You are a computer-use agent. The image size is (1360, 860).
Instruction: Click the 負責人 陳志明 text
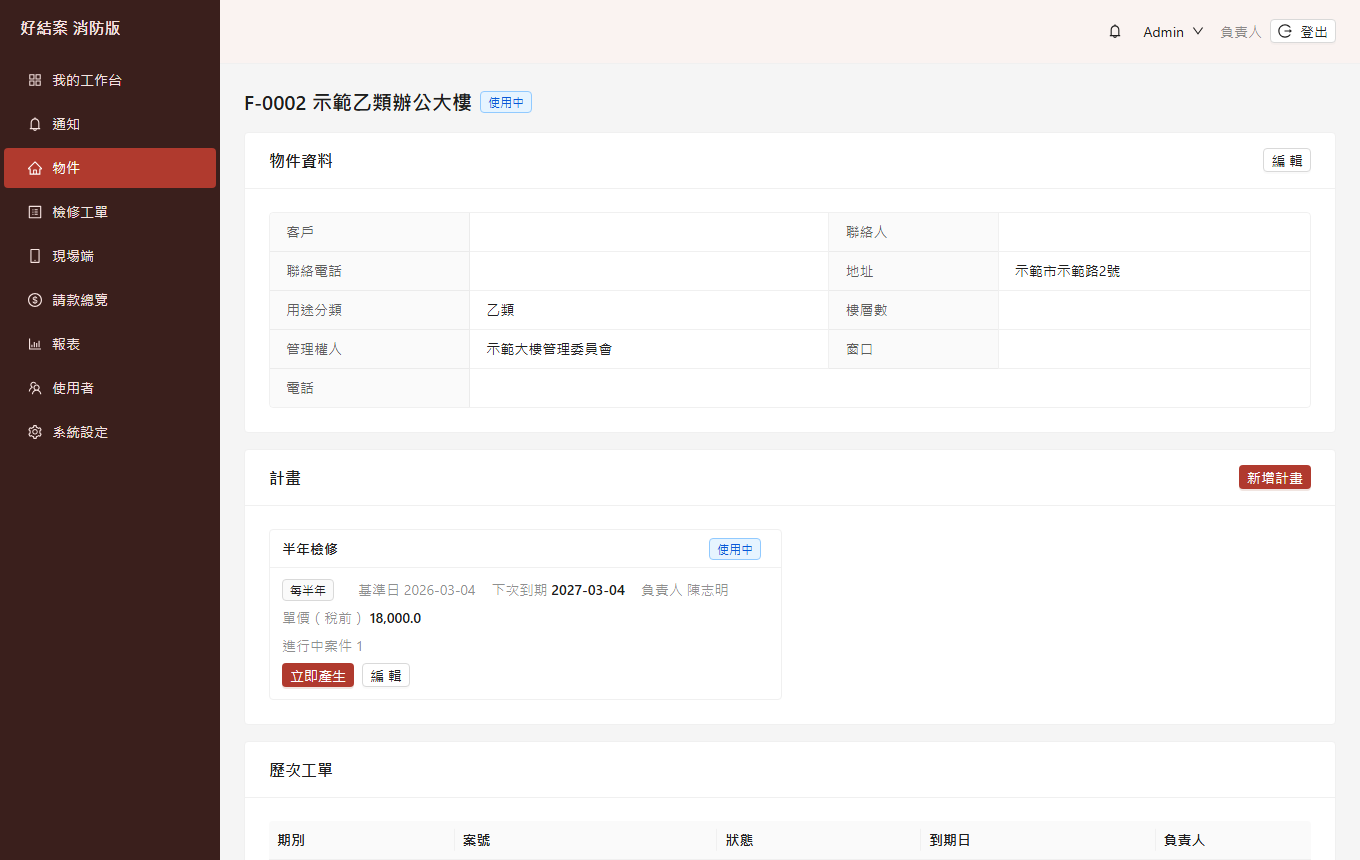pos(685,590)
